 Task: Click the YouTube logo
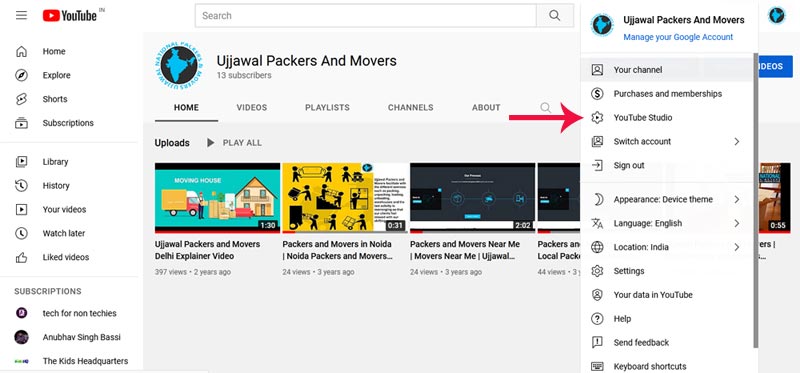tap(70, 16)
